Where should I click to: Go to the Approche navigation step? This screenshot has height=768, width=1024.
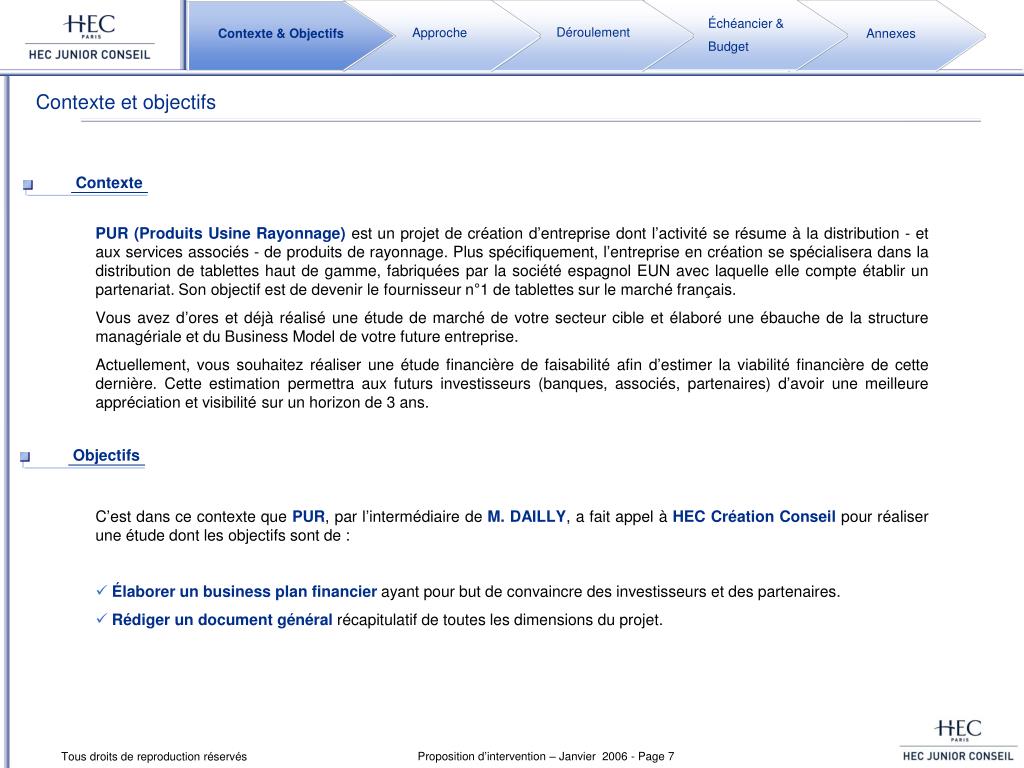(x=440, y=33)
